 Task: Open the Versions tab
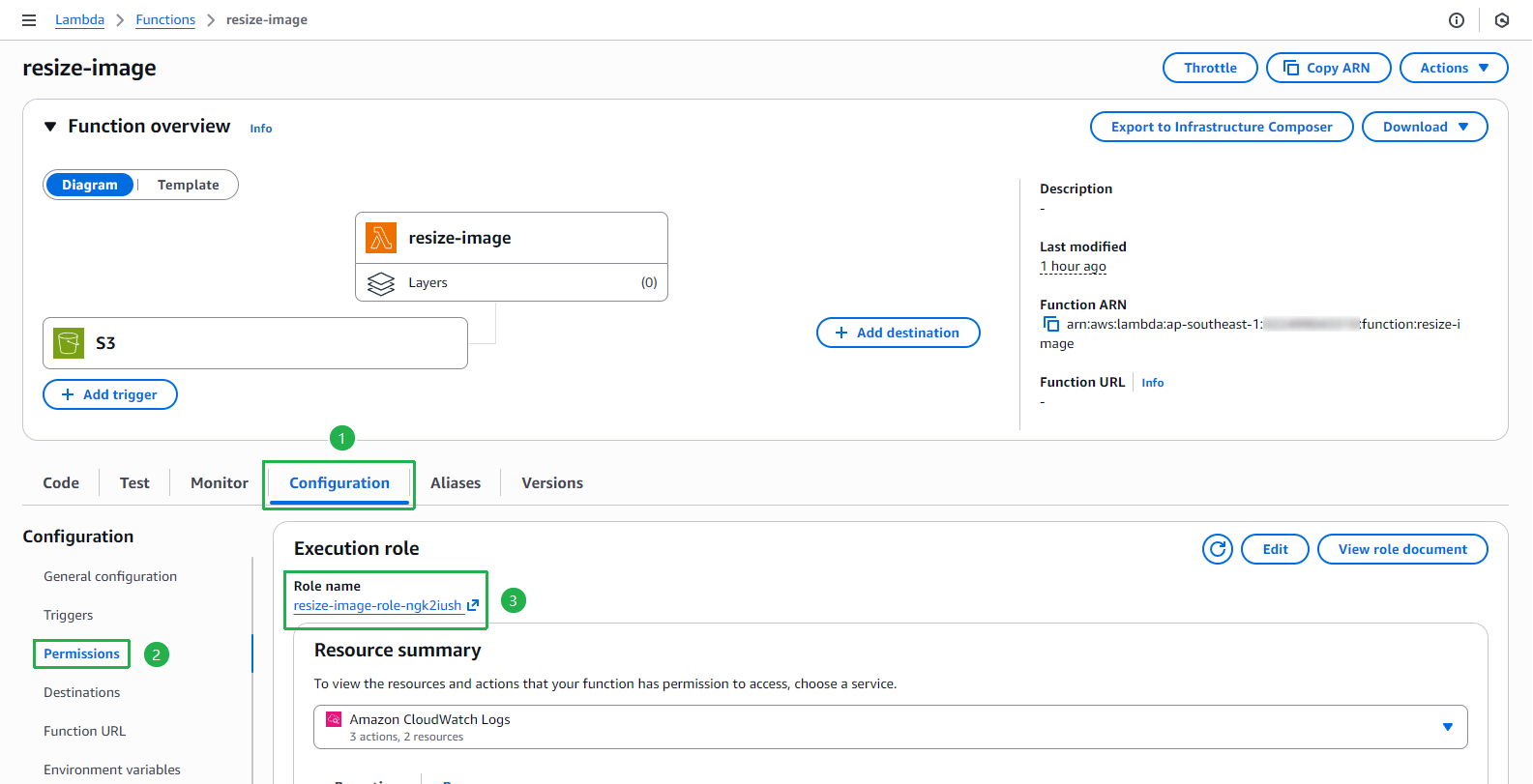[552, 483]
